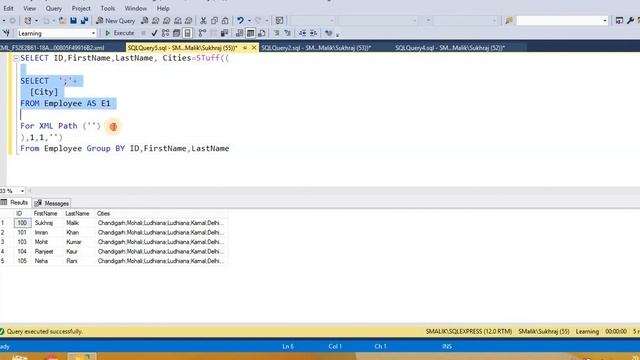Image resolution: width=640 pixels, height=360 pixels.
Task: Toggle IntelliSense Enabled icon
Action: (187, 33)
